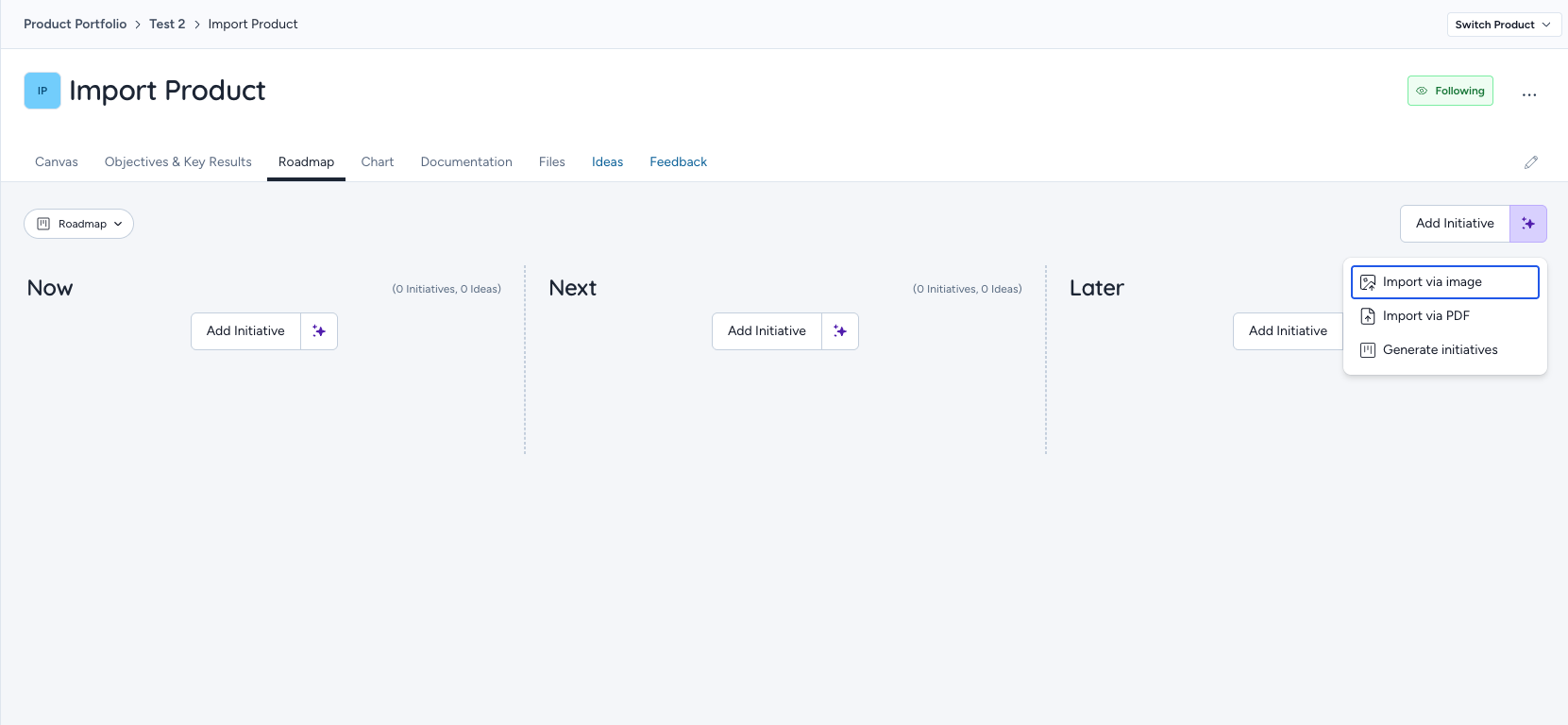Click Add Initiative in the Now column
This screenshot has height=725, width=1568.
(245, 331)
